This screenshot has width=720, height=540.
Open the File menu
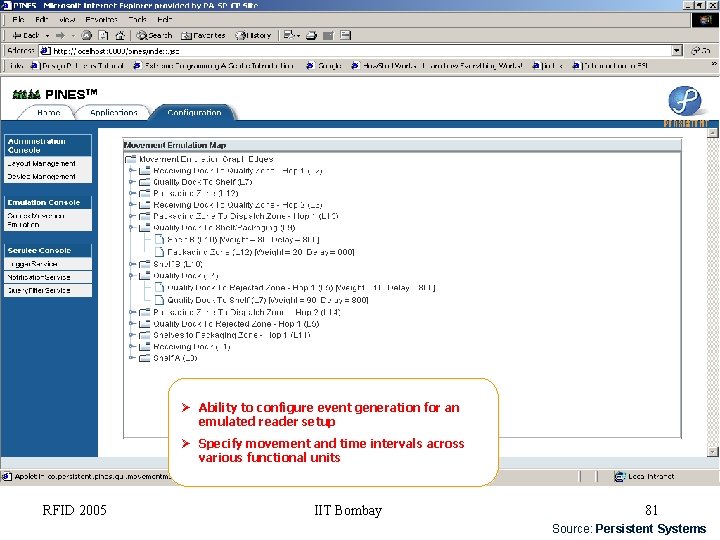[x=18, y=19]
